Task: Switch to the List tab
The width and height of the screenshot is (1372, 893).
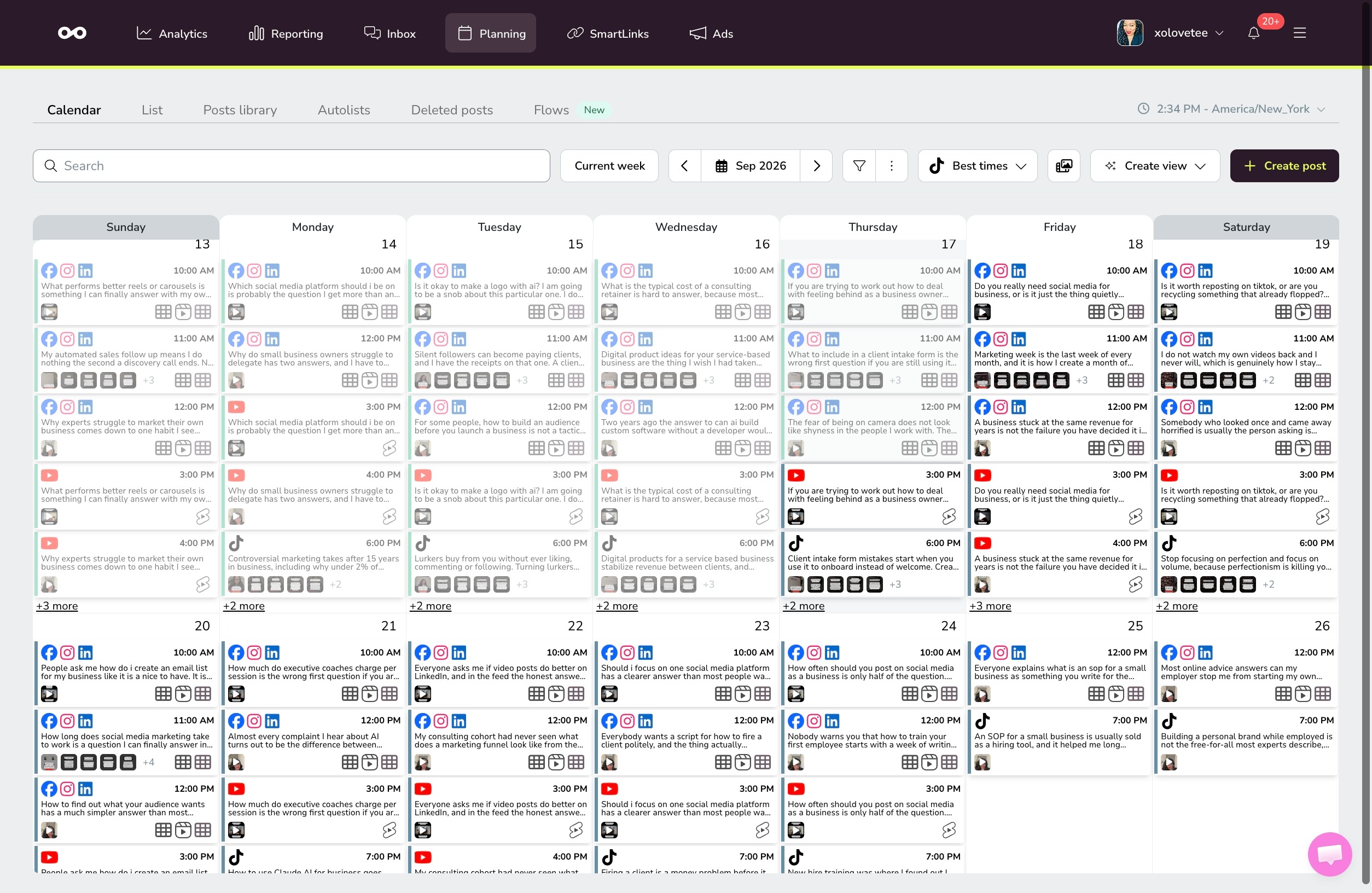Action: 152,109
